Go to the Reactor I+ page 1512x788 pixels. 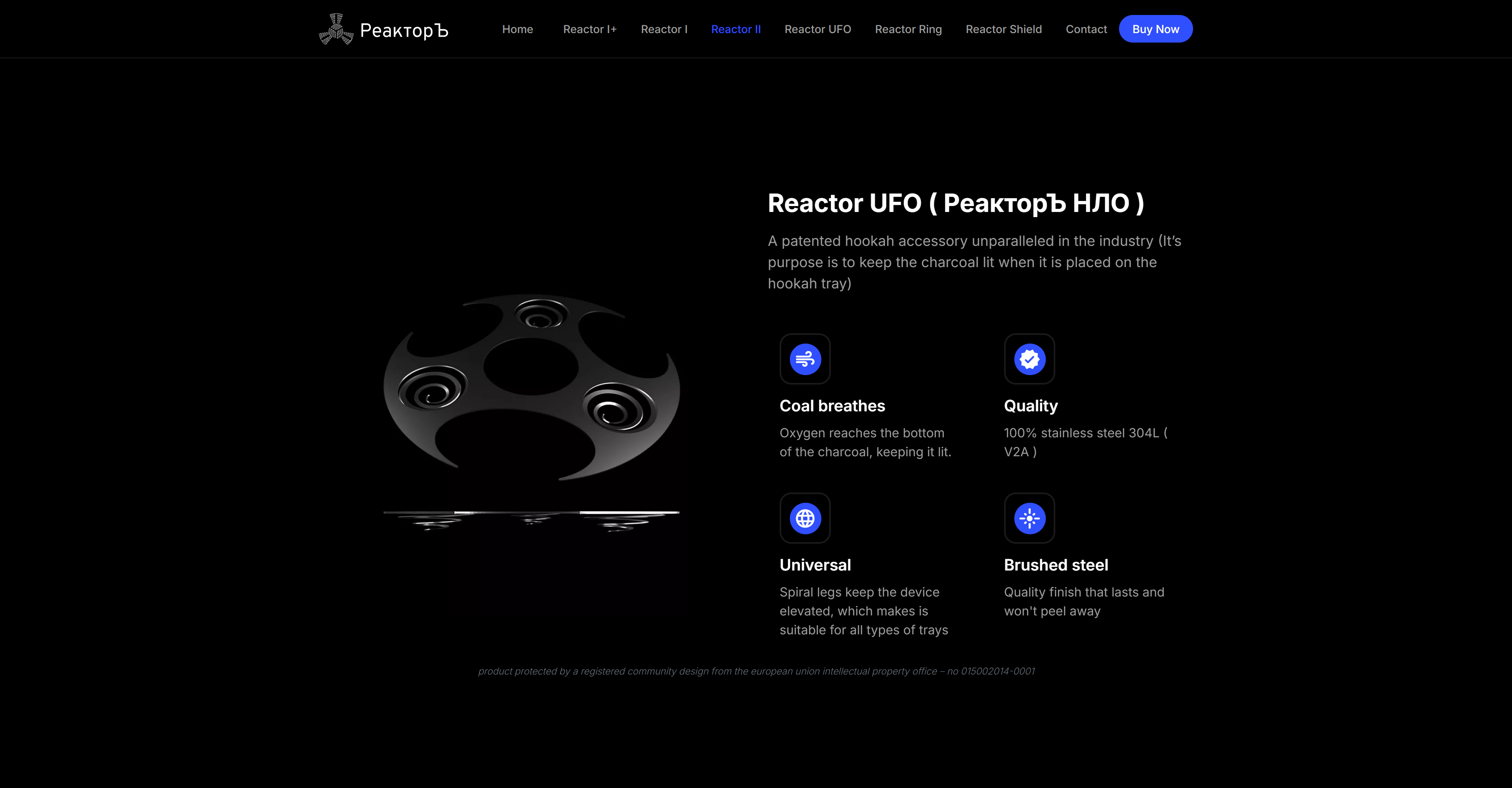(x=589, y=30)
